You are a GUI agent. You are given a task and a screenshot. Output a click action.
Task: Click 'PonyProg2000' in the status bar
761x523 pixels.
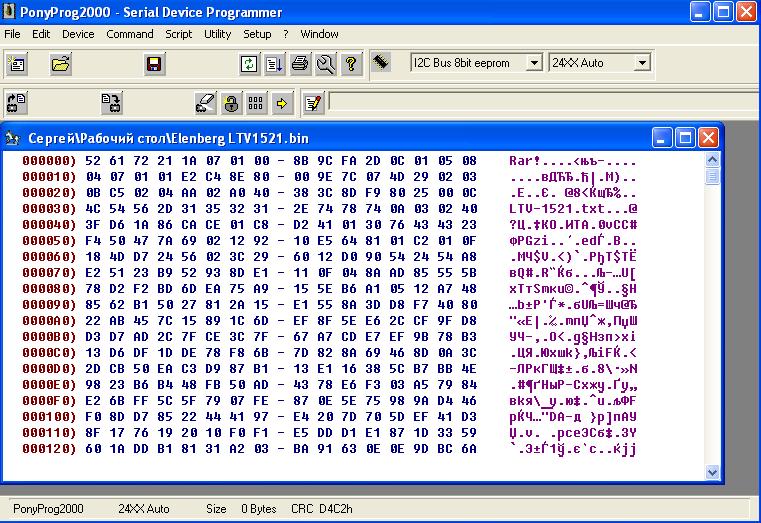pos(48,509)
